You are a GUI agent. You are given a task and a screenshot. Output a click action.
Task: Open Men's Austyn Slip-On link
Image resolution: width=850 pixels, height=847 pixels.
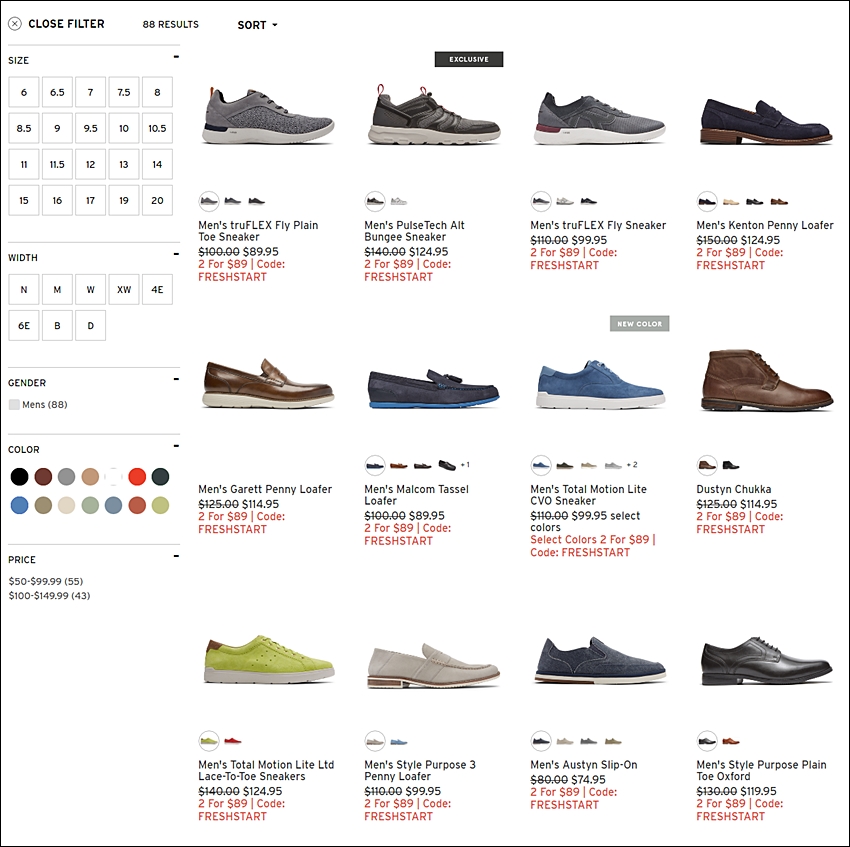(584, 765)
